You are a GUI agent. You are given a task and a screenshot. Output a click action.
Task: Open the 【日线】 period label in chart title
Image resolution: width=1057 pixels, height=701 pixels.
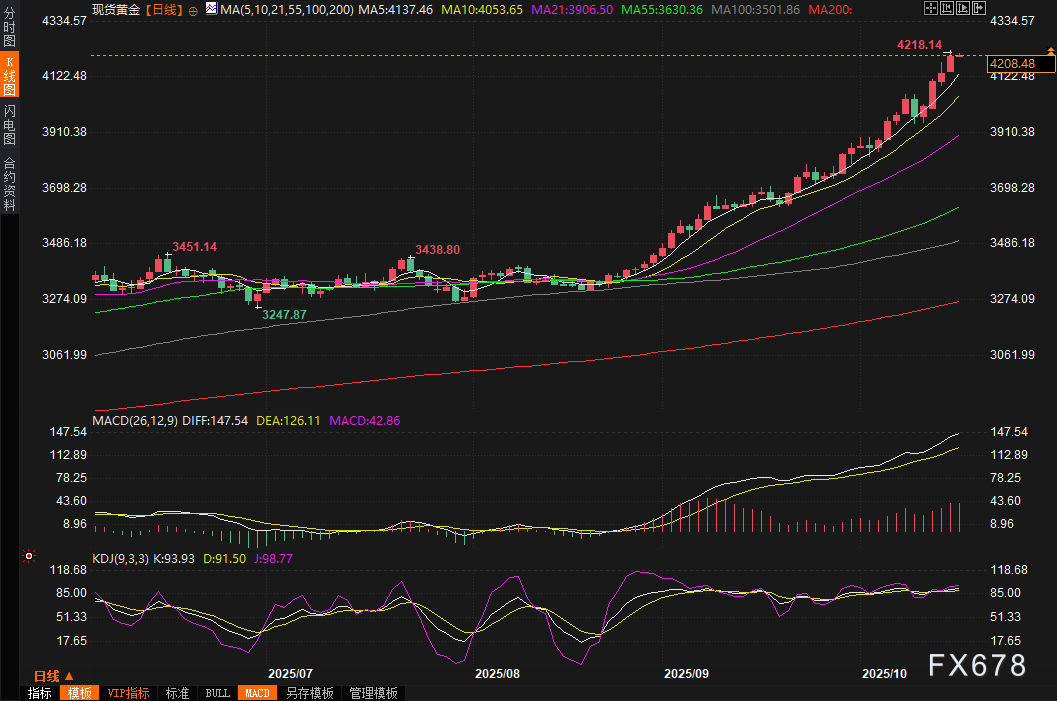pos(164,9)
